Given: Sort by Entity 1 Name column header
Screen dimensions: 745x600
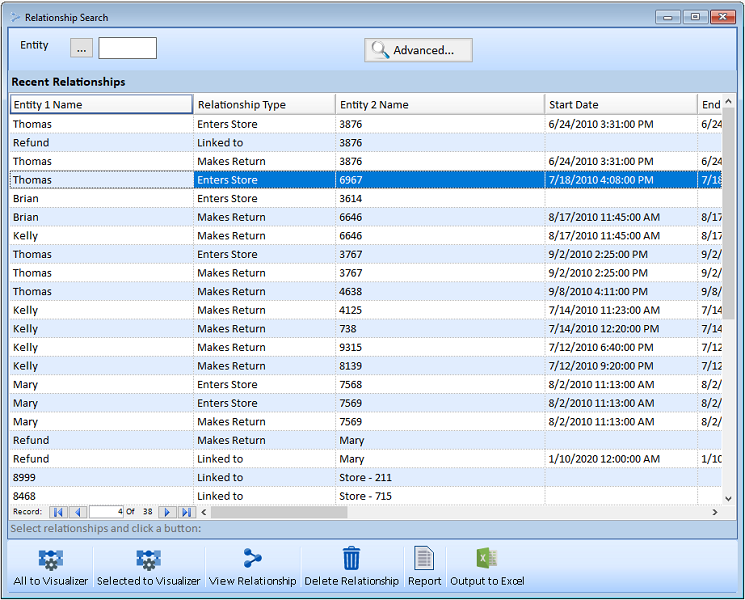Looking at the screenshot, I should (x=101, y=105).
